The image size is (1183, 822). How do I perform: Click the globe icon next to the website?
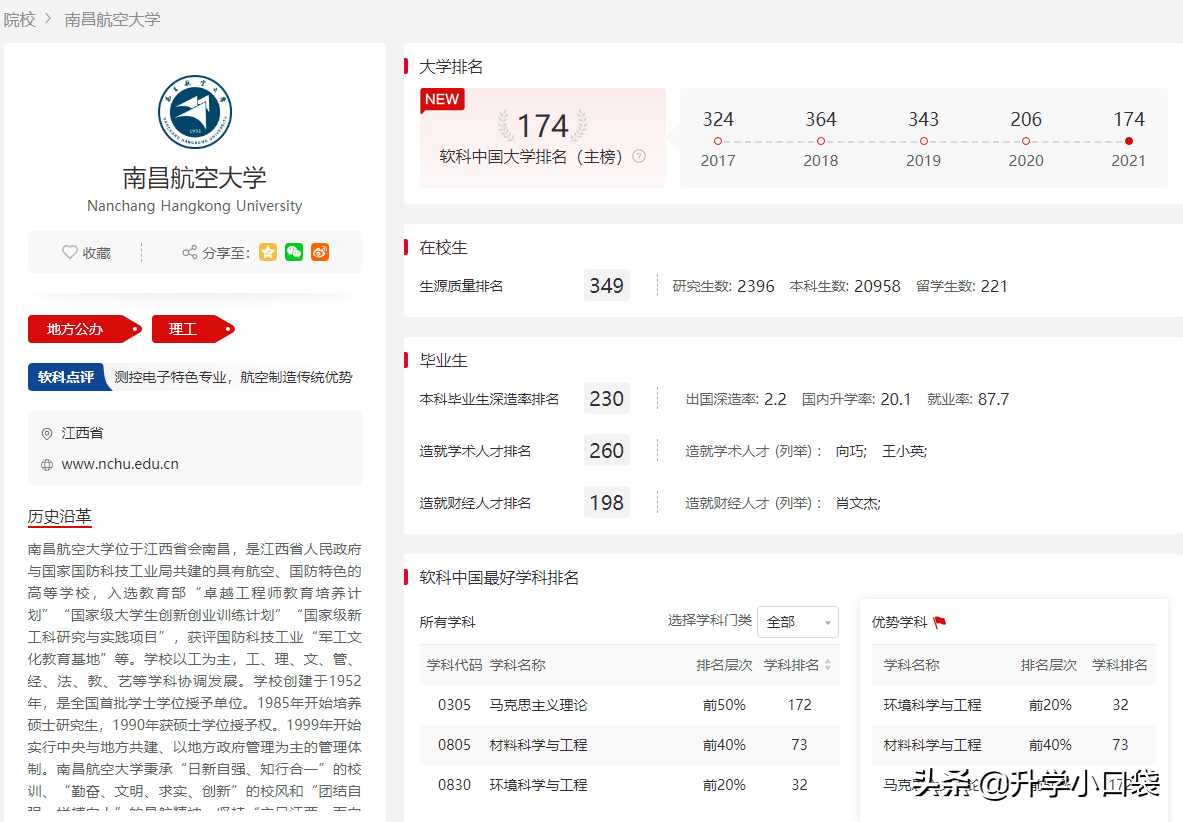click(x=46, y=463)
